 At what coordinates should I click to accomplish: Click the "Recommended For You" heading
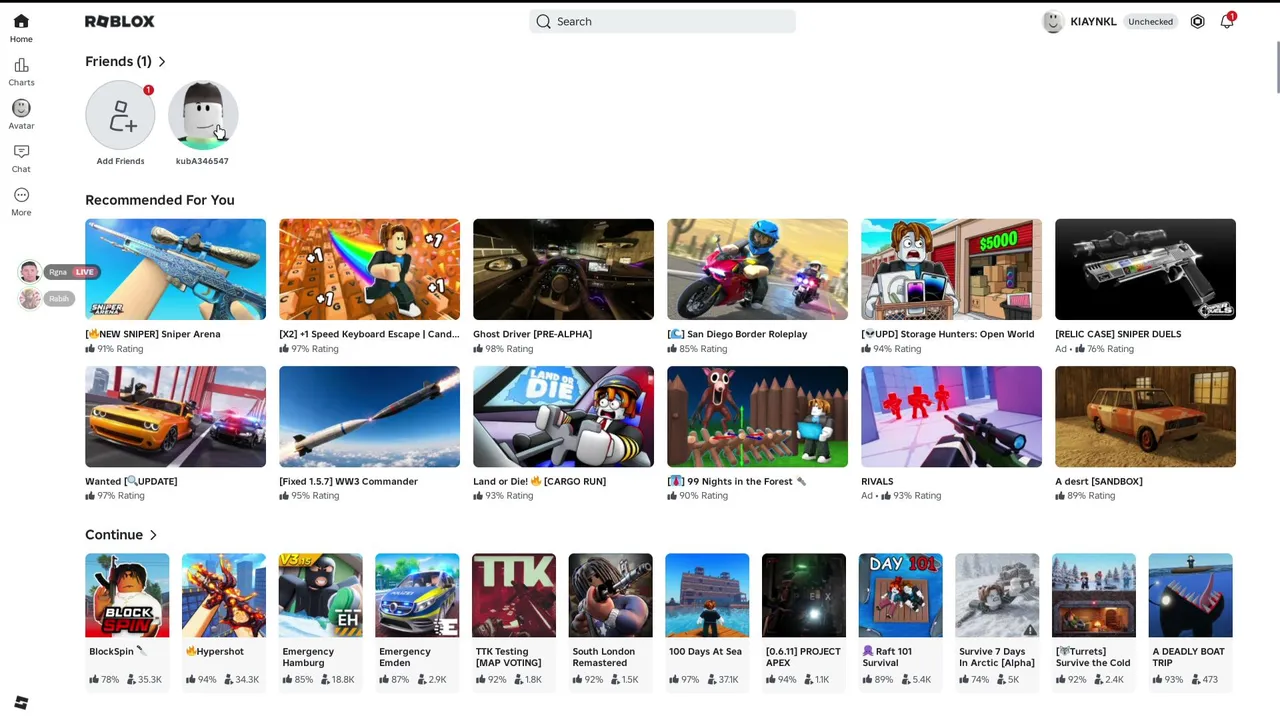click(x=160, y=200)
